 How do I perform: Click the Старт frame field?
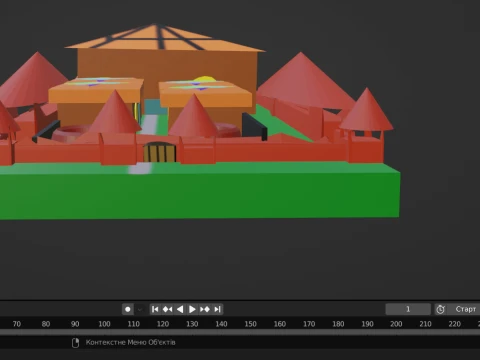coord(463,309)
